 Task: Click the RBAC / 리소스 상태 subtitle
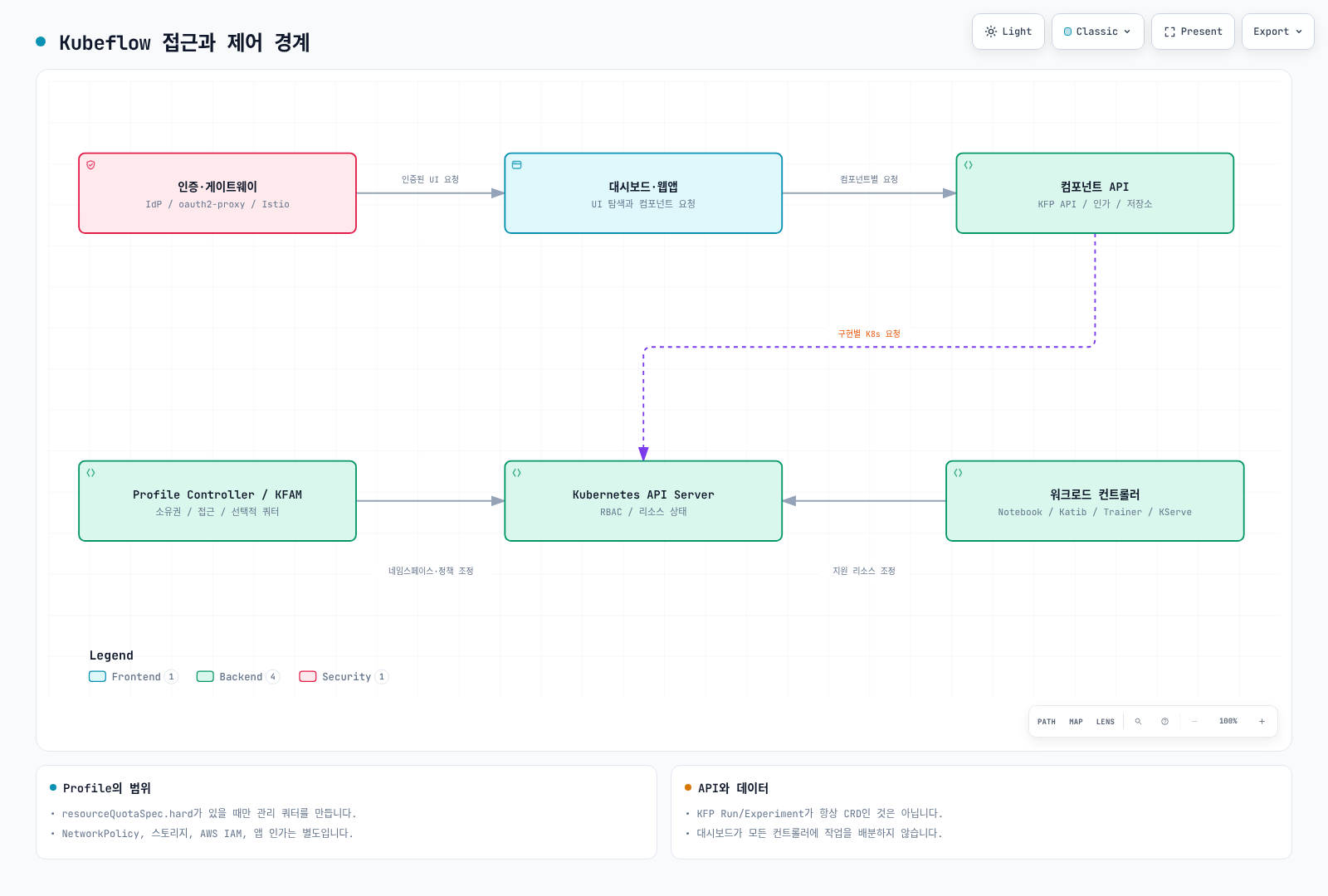(x=643, y=512)
